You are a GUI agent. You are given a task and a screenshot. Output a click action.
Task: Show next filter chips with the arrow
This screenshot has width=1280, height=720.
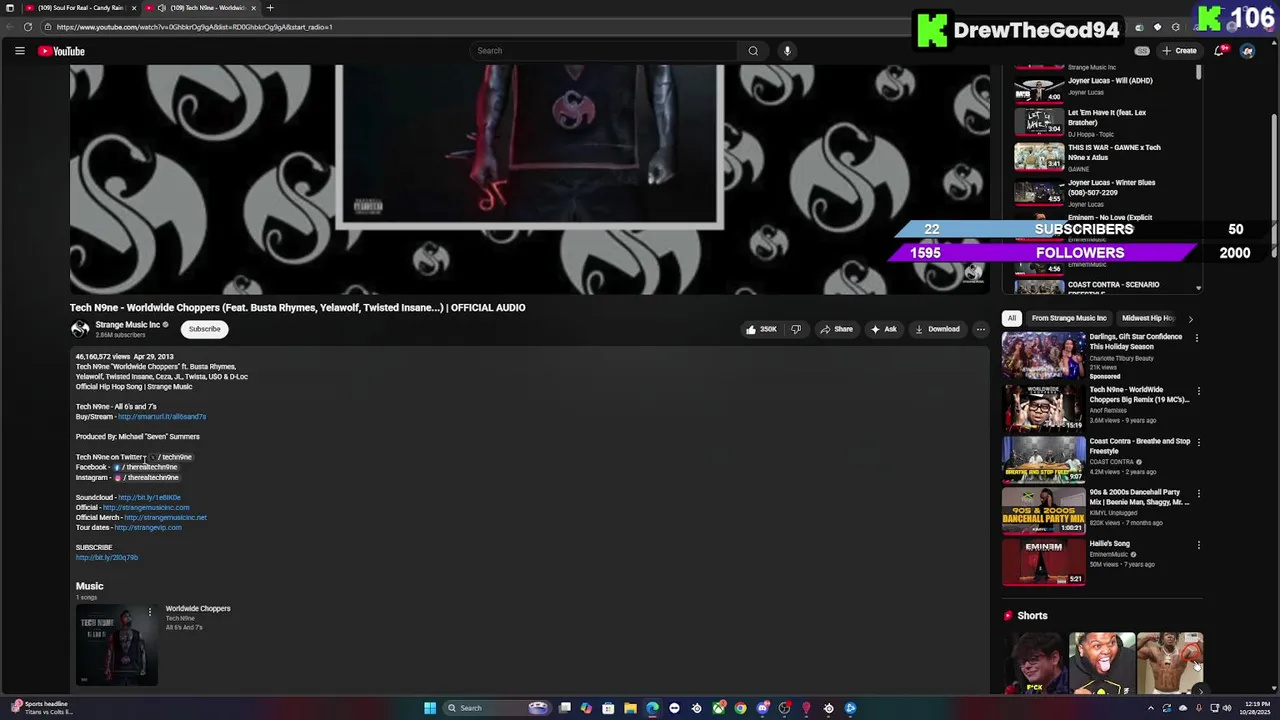(x=1190, y=319)
